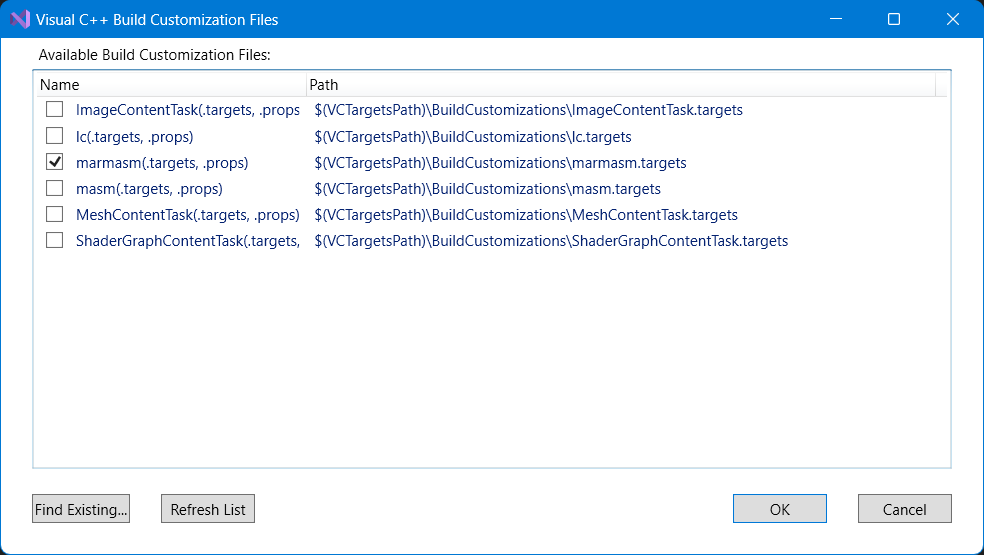
Task: Uncheck the marmasm build customization
Action: [x=55, y=162]
